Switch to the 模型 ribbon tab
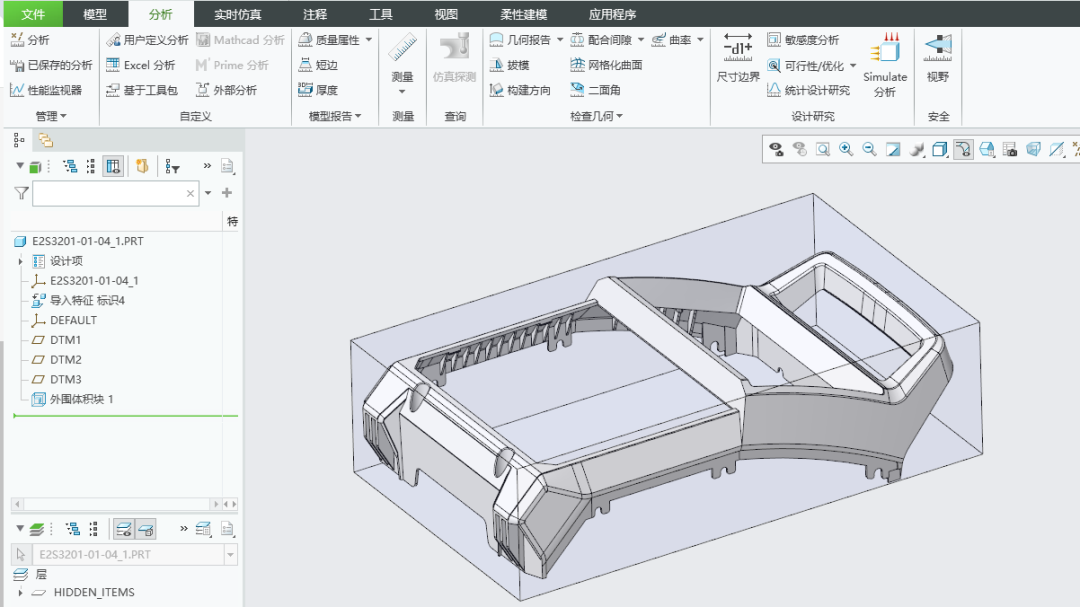Viewport: 1080px width, 607px height. click(95, 14)
